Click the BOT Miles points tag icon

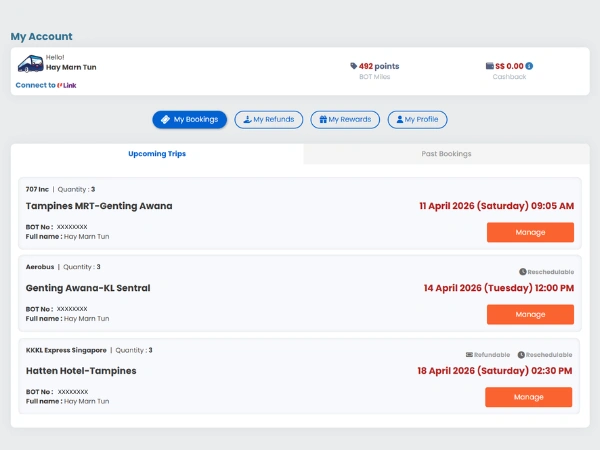(x=354, y=67)
